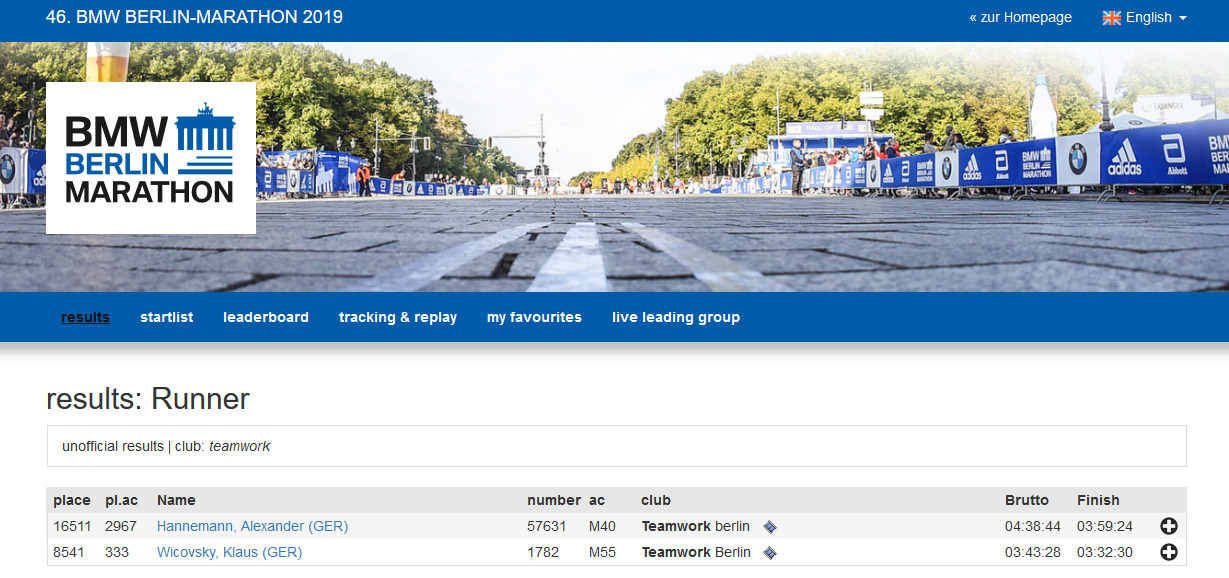The width and height of the screenshot is (1229, 578).
Task: Open tracking & replay tab
Action: (x=398, y=317)
